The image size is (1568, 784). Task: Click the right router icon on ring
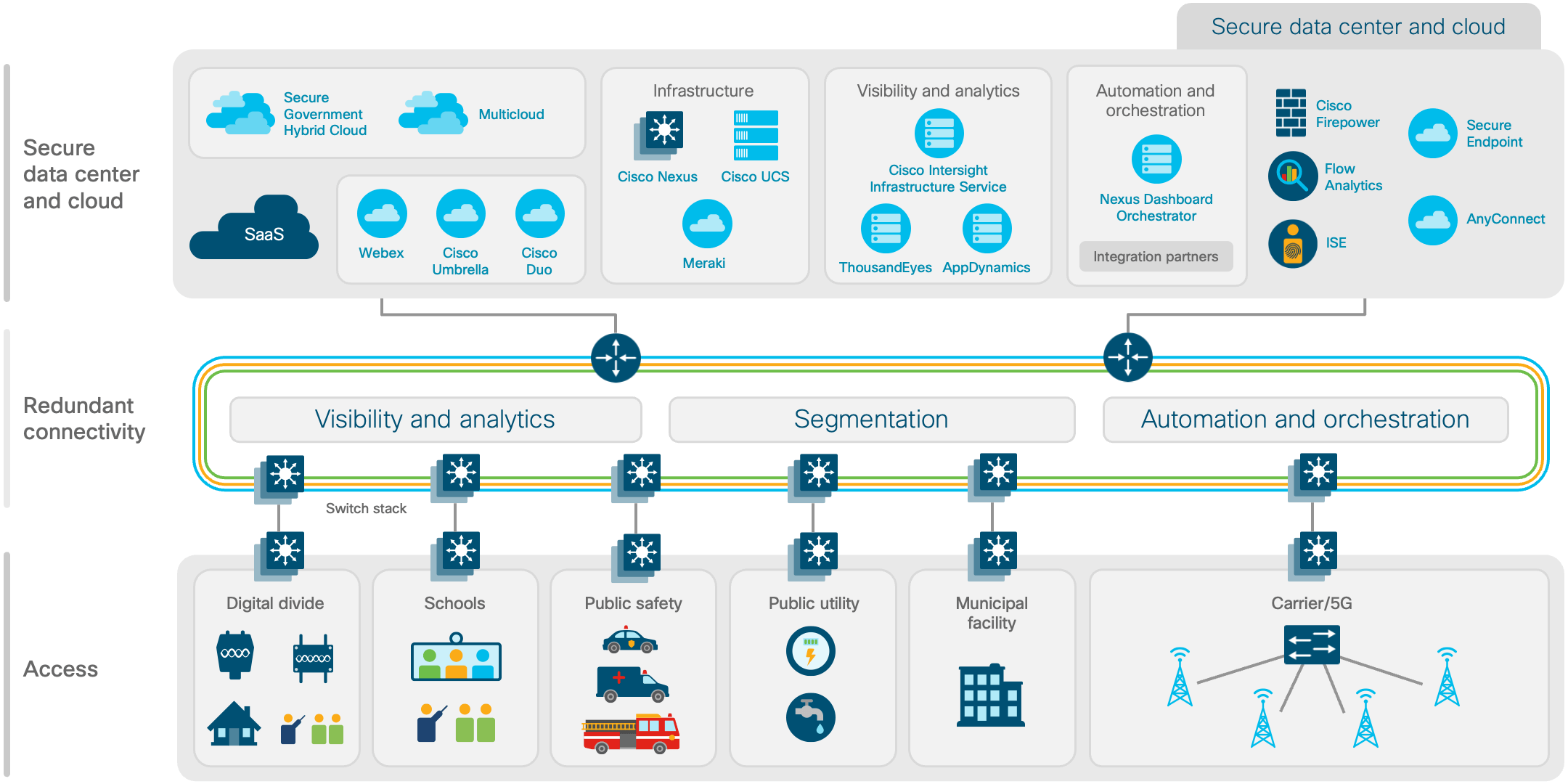(1128, 357)
